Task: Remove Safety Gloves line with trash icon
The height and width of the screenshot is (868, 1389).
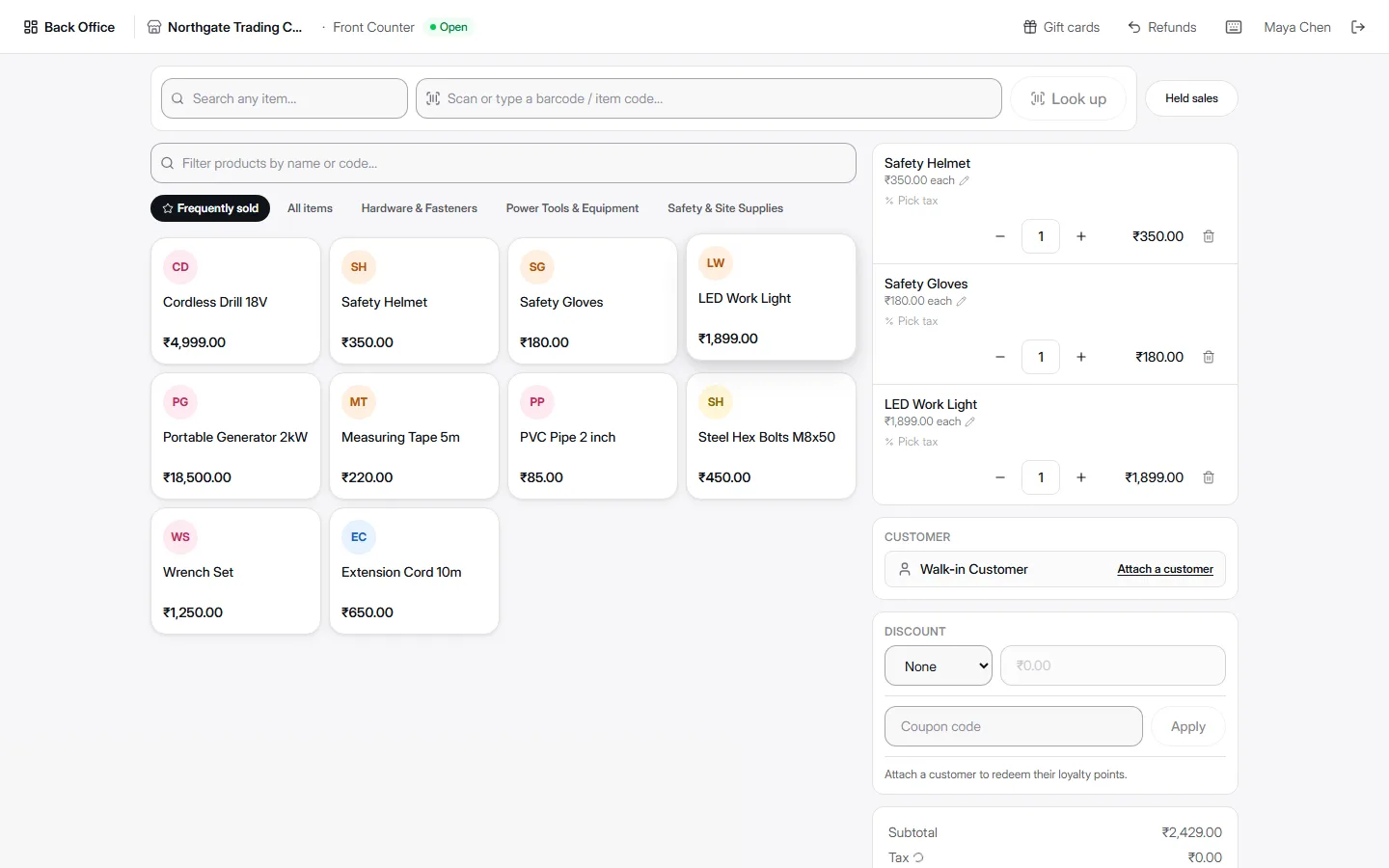Action: coord(1209,357)
